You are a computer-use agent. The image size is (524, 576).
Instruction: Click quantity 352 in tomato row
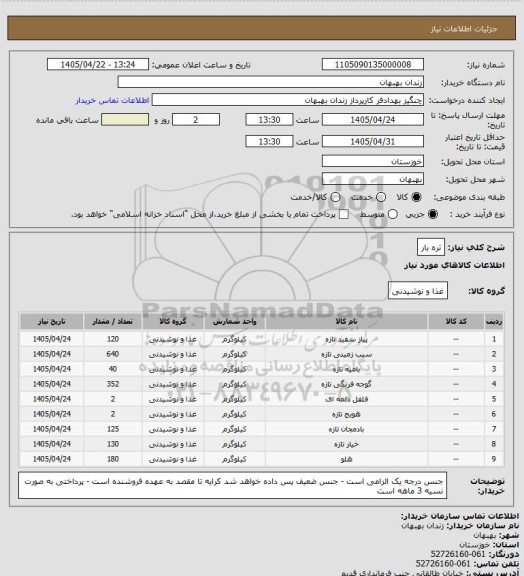pyautogui.click(x=113, y=384)
